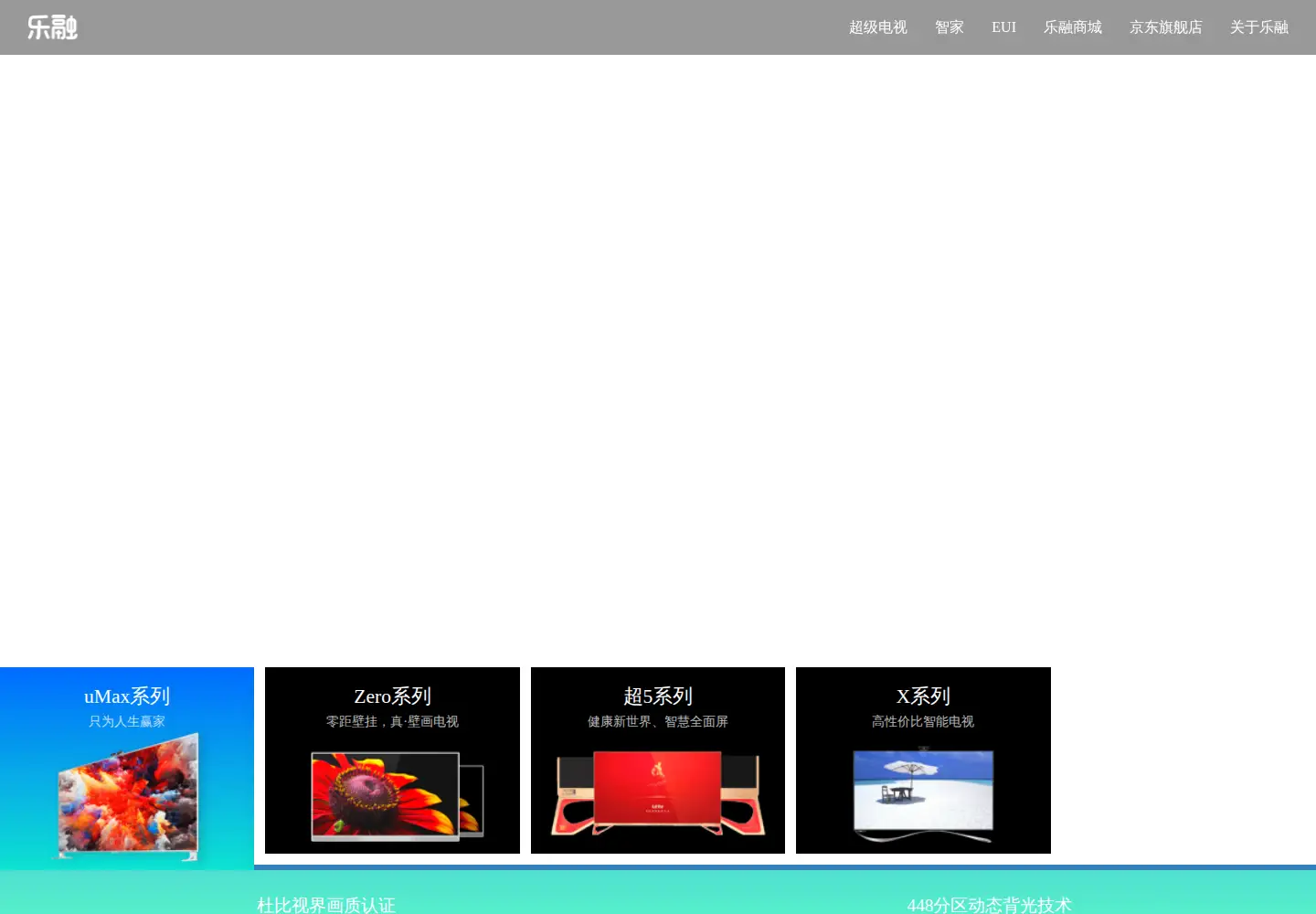Click the sunflower Zero TV image
This screenshot has height=914, width=1316.
coord(398,796)
